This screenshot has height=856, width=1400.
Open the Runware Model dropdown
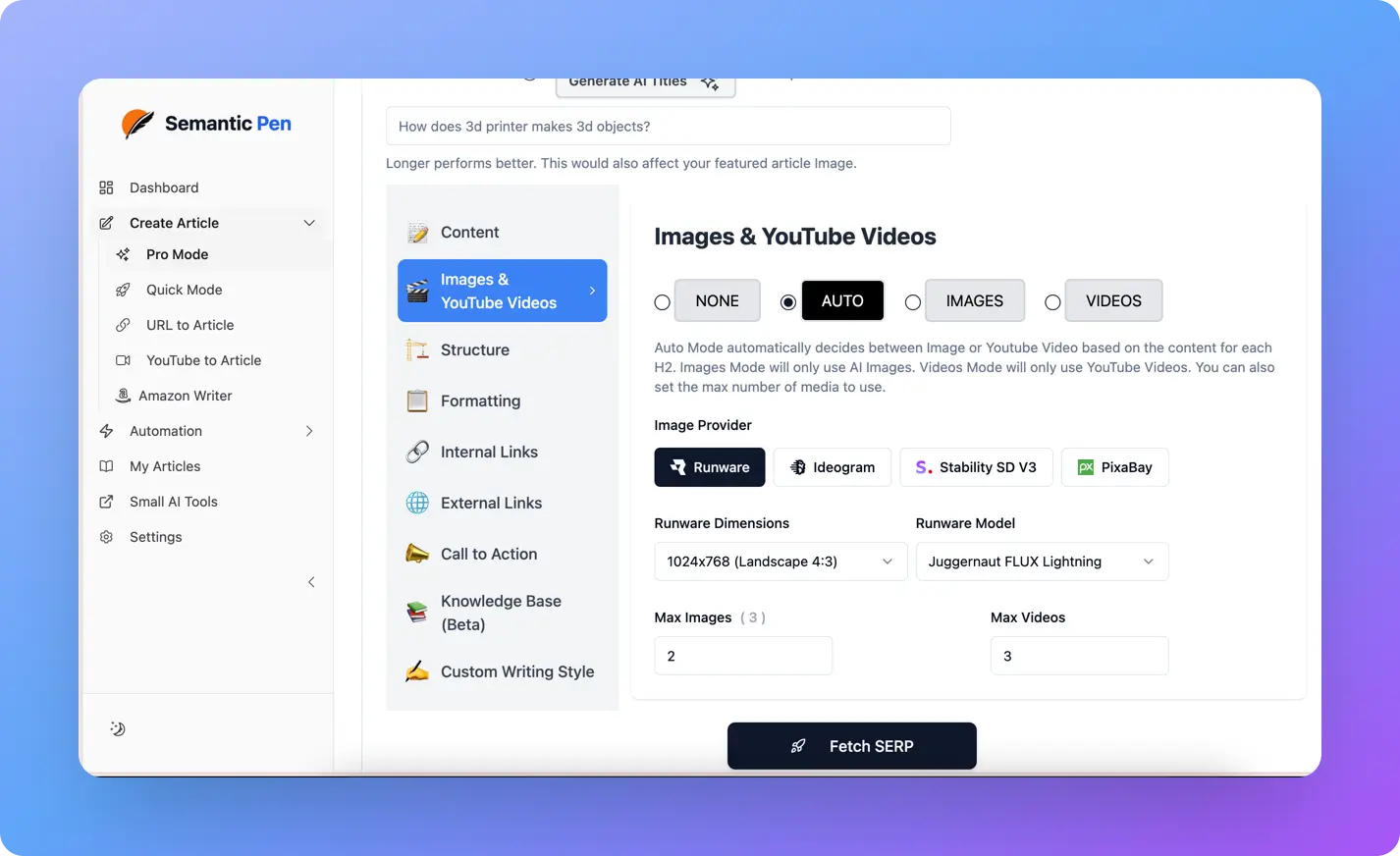tap(1042, 562)
